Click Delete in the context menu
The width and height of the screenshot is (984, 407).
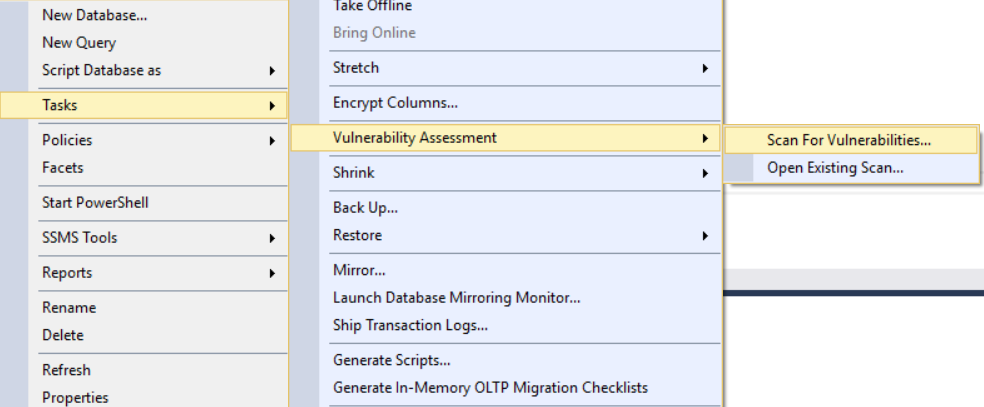click(x=63, y=335)
